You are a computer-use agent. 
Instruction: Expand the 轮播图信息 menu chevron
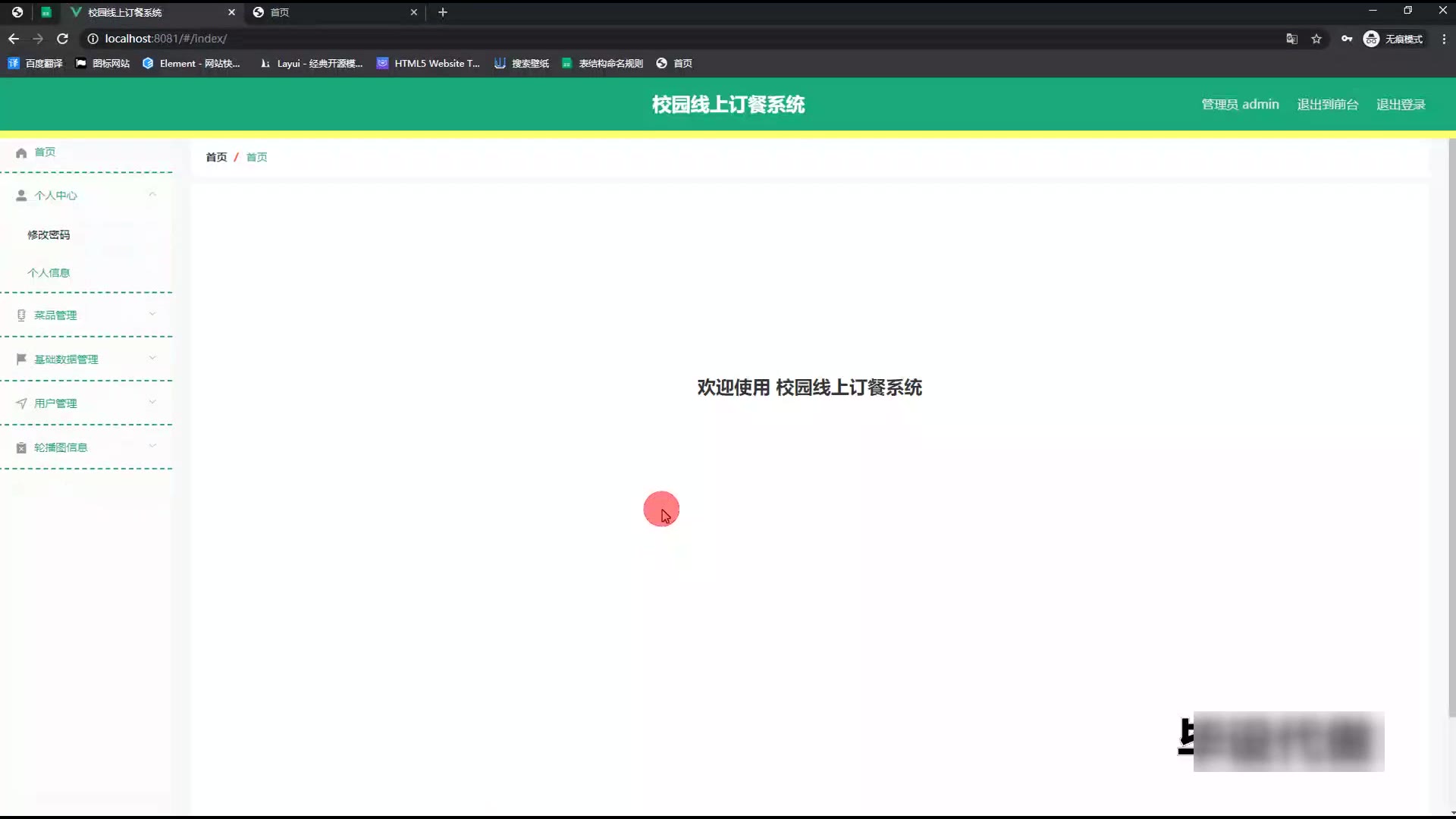(152, 447)
